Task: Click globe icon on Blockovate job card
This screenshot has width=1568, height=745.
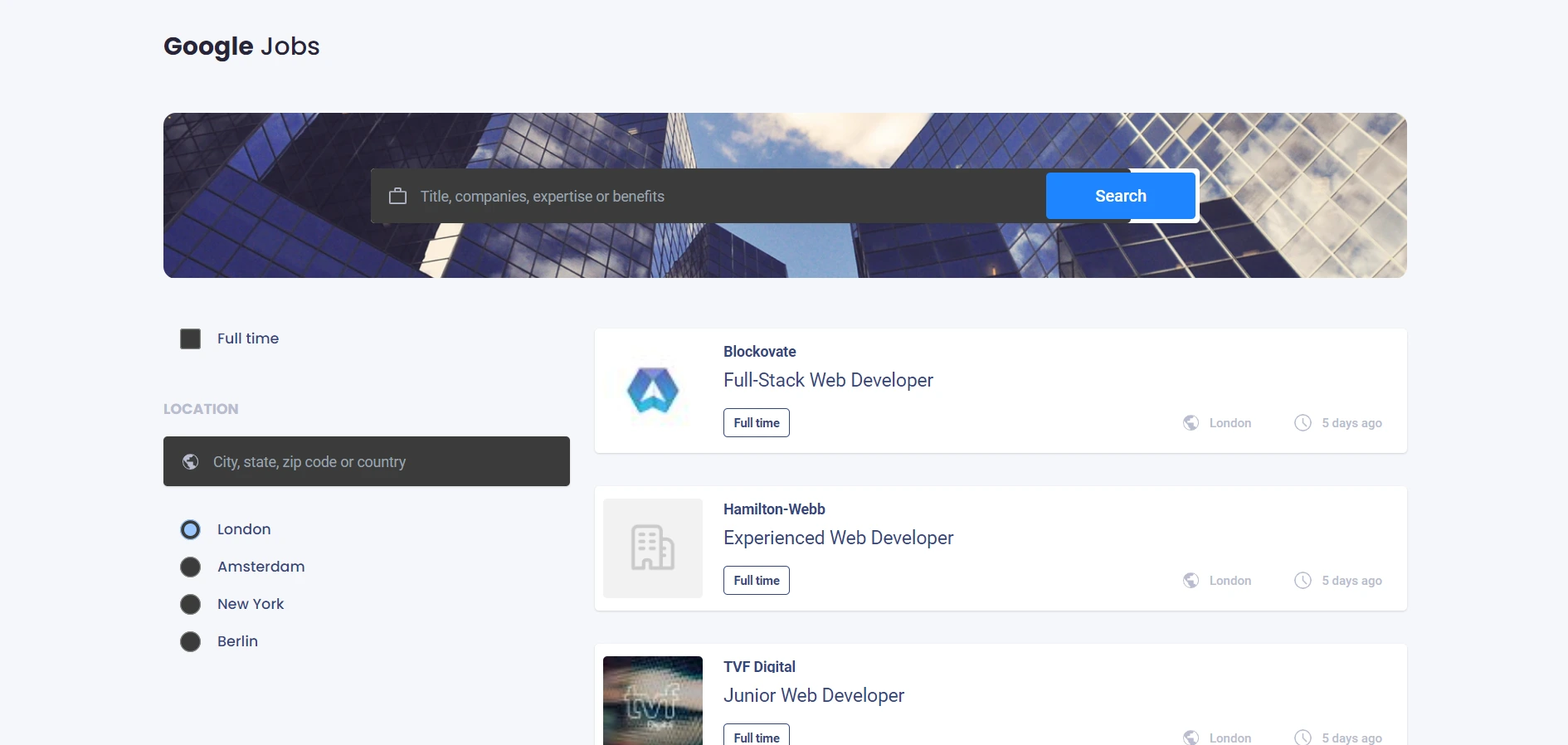Action: (1191, 423)
